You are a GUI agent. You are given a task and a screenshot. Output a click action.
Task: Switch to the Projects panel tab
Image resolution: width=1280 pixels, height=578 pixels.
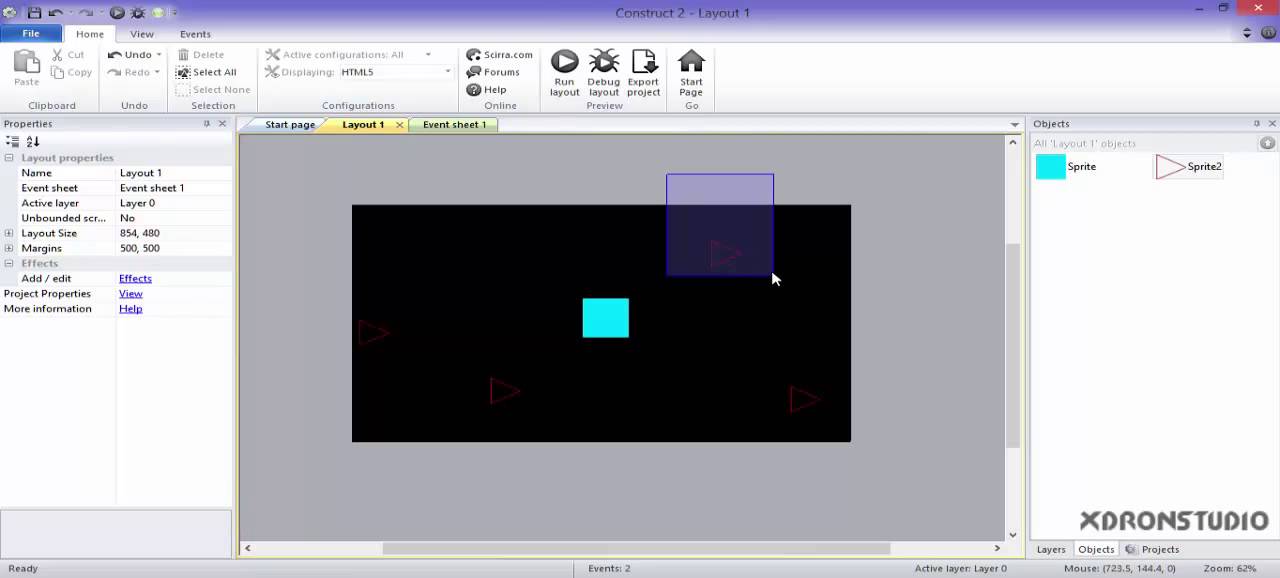point(1152,549)
